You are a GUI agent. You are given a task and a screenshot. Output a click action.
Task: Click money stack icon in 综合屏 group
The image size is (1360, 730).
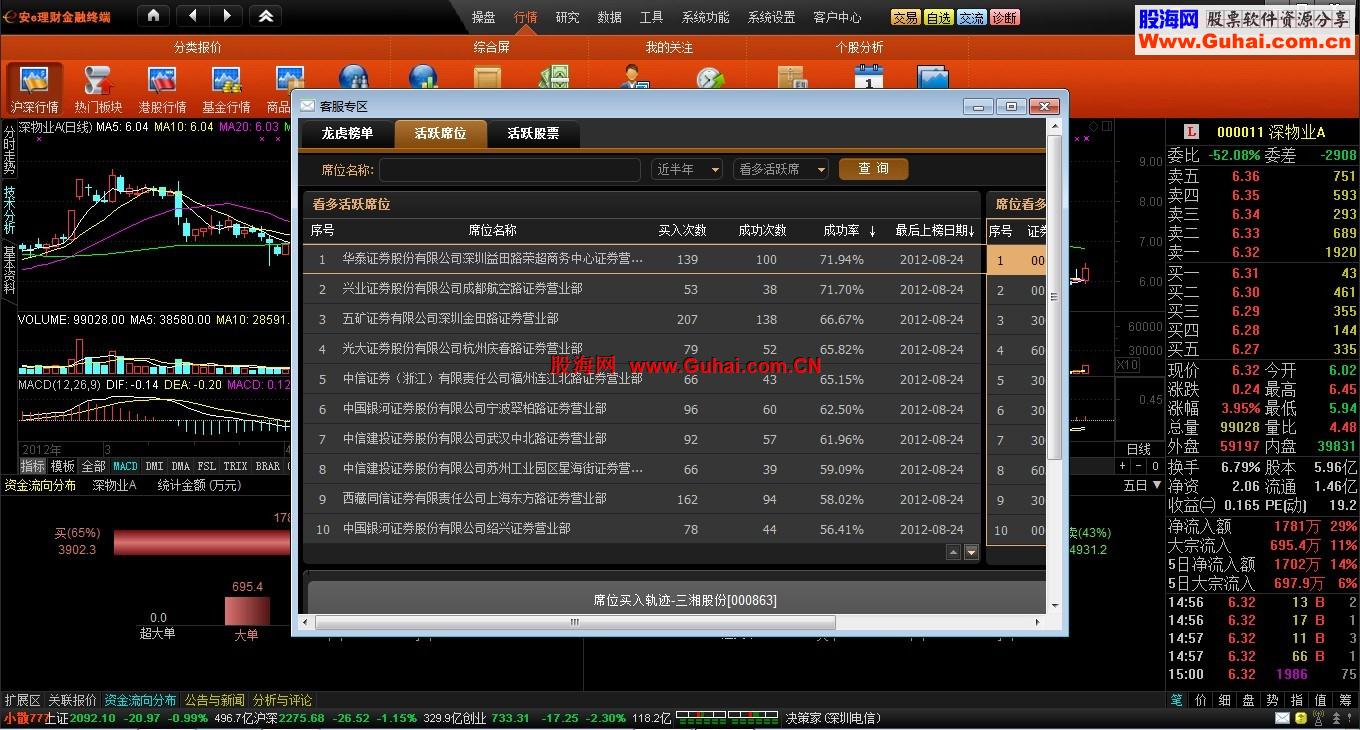point(553,77)
